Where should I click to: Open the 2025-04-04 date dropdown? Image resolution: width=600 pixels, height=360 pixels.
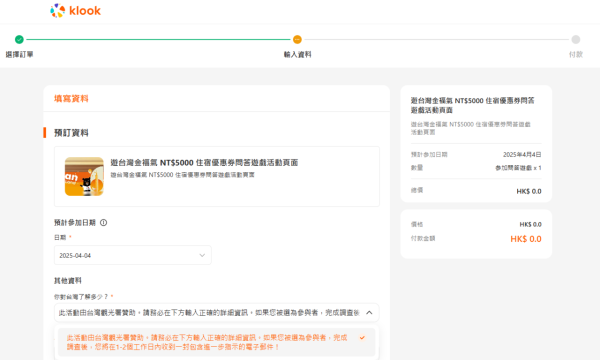tap(133, 255)
